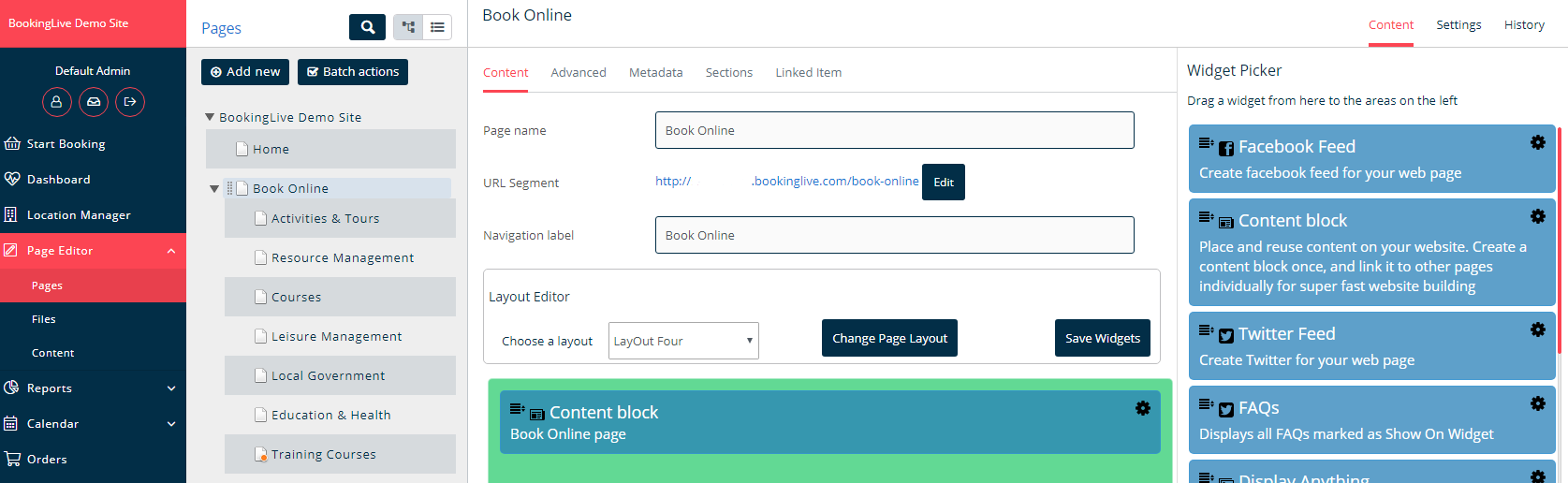Click the Location Manager building icon
The image size is (1568, 483).
point(10,214)
